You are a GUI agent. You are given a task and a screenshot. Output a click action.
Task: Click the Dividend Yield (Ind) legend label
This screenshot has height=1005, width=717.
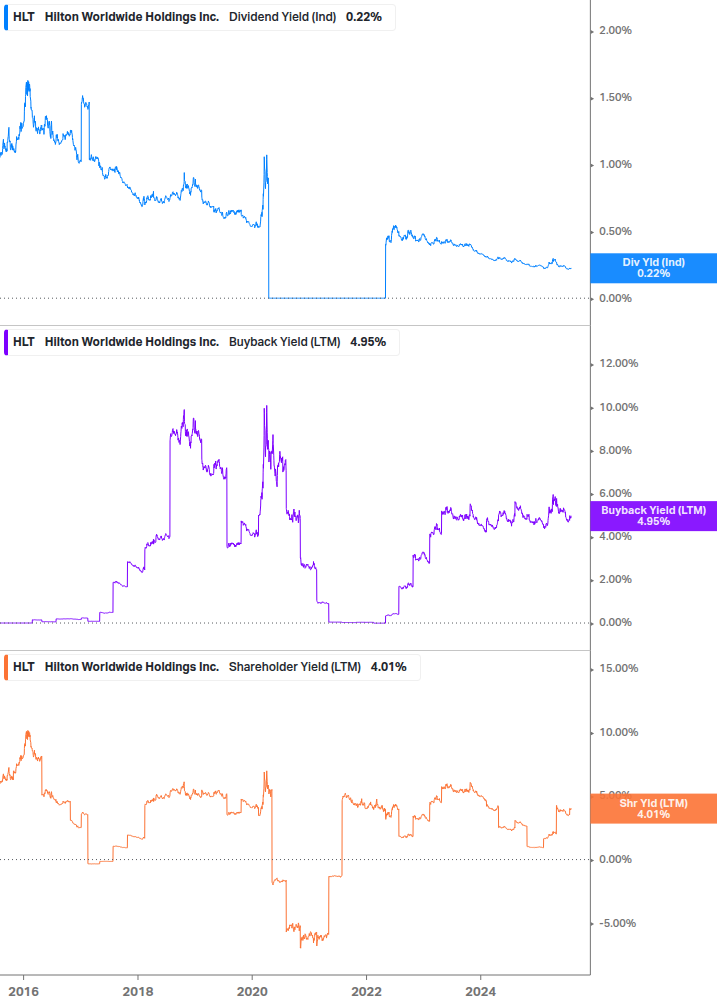tap(283, 17)
